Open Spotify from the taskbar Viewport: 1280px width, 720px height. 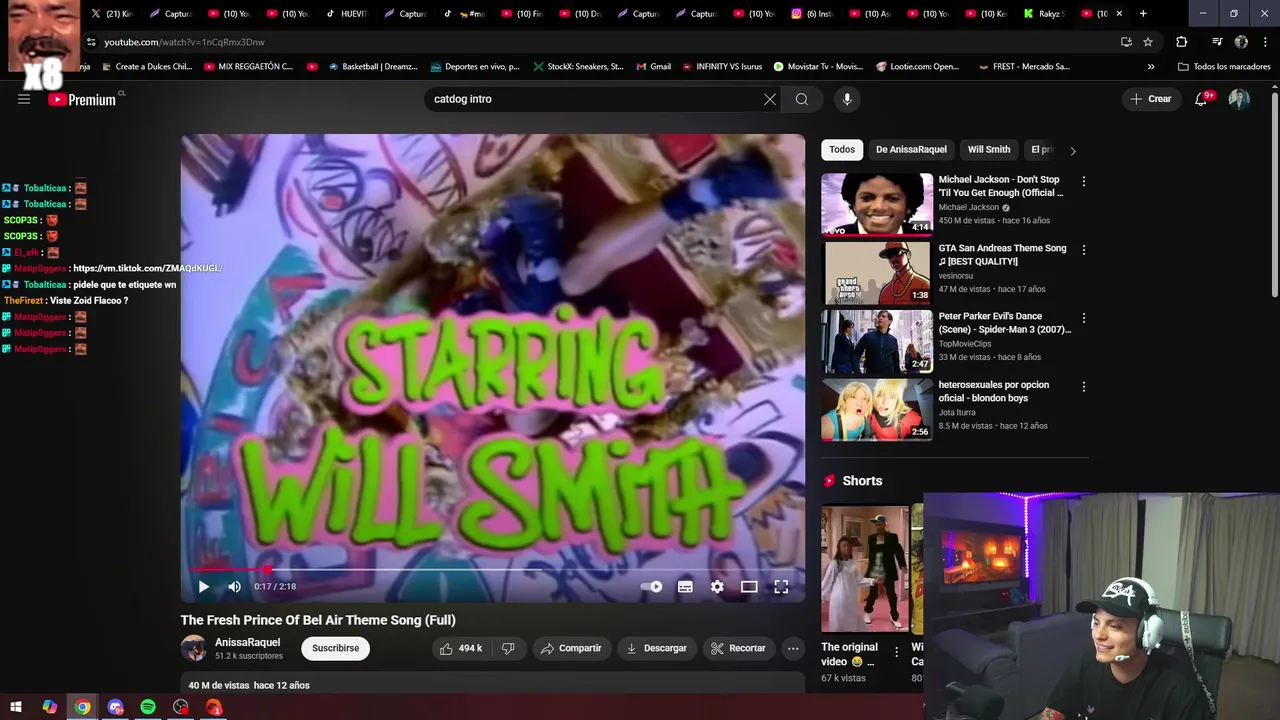pos(148,707)
